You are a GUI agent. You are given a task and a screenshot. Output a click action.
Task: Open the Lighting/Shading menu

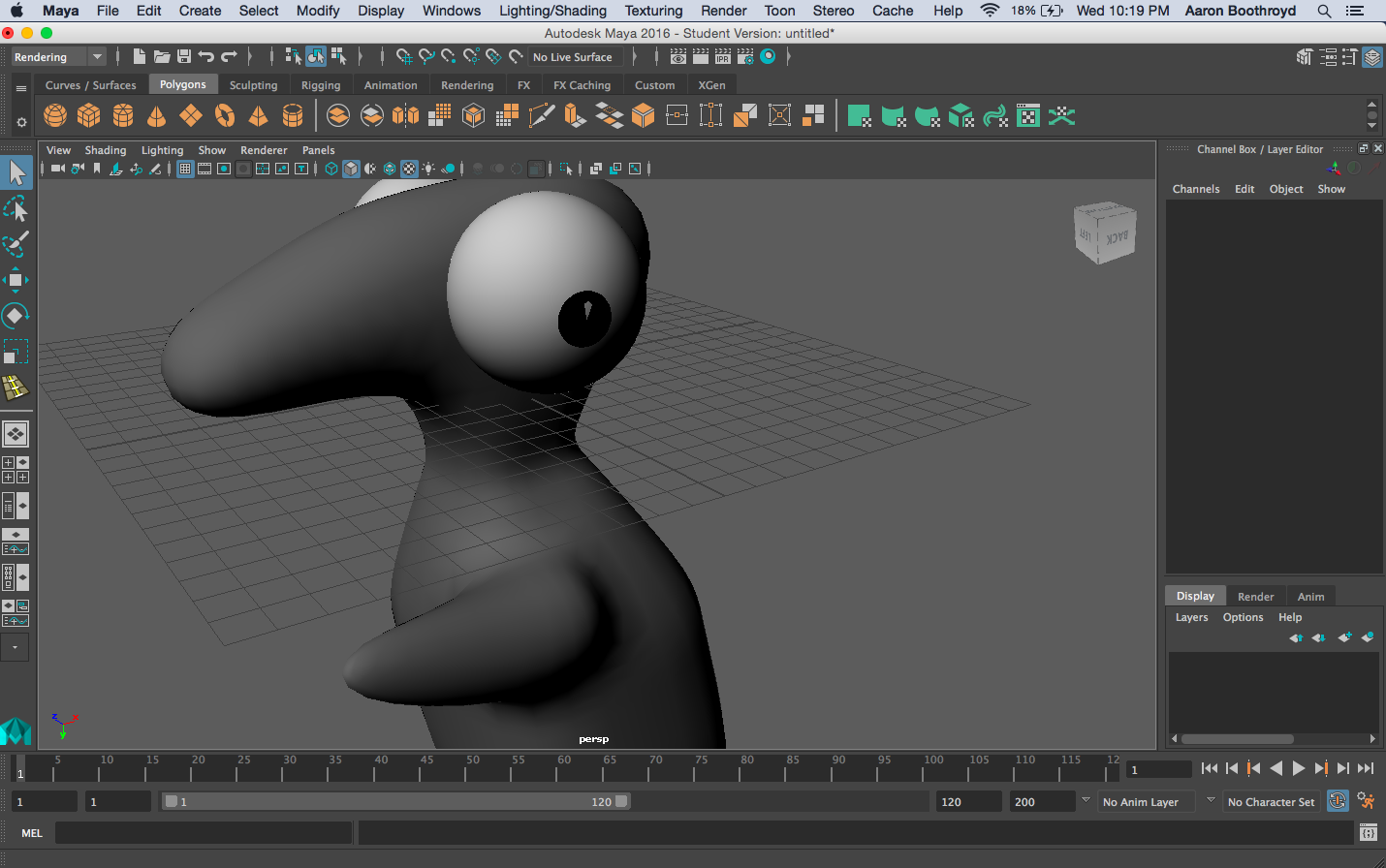(552, 11)
